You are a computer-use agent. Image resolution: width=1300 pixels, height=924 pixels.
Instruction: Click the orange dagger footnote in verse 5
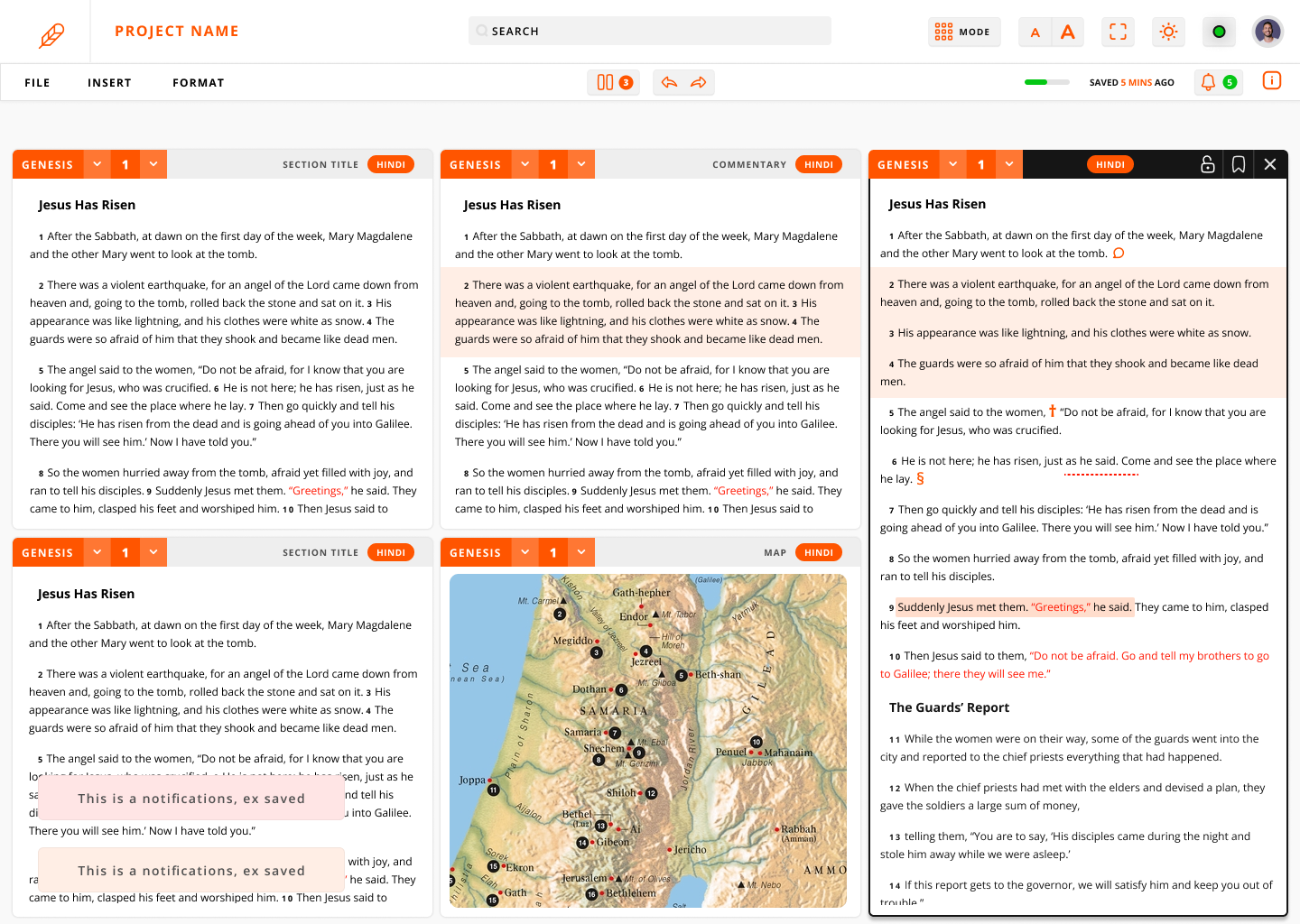(1052, 411)
